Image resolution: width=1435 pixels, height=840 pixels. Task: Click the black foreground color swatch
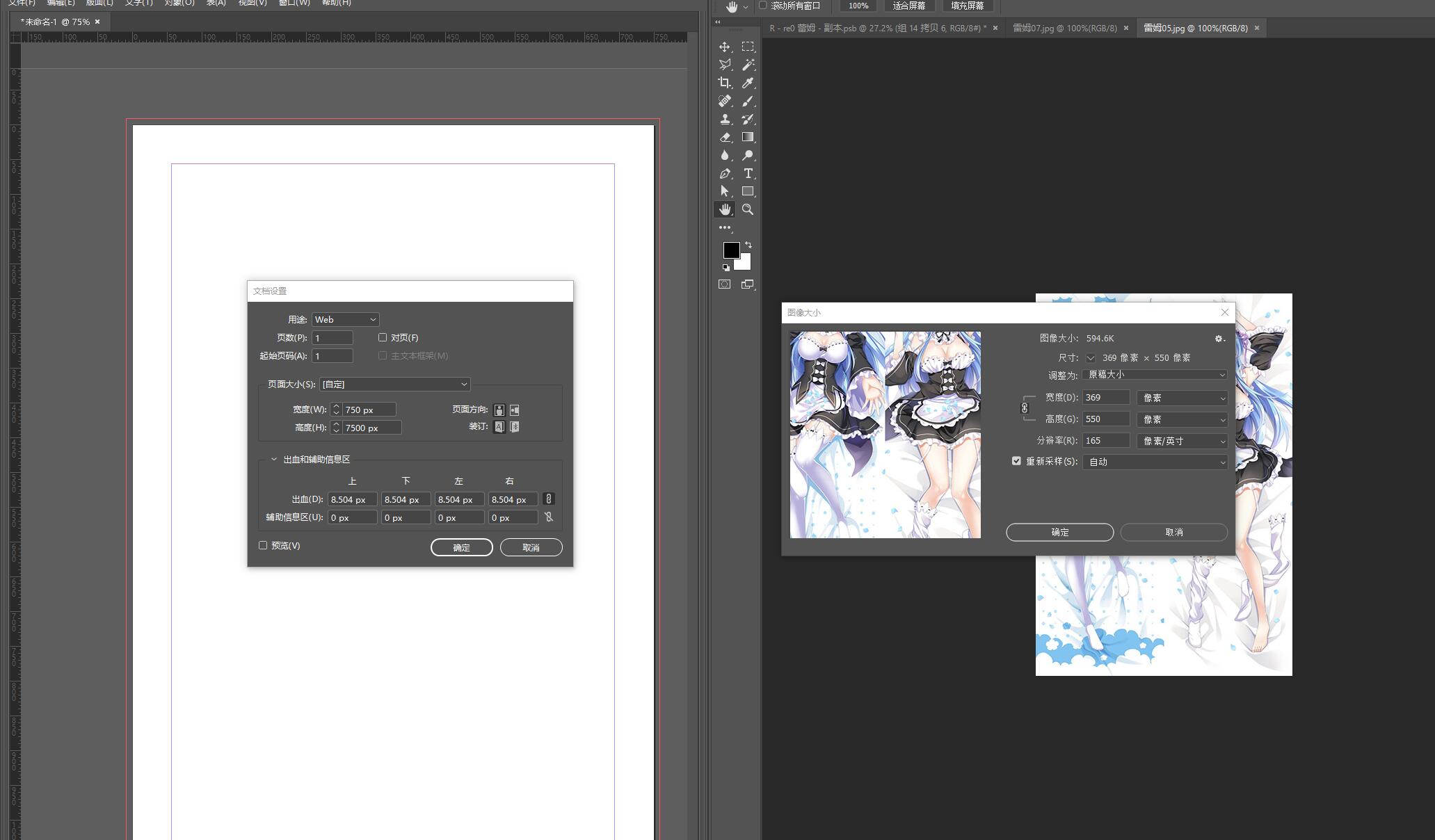coord(730,250)
